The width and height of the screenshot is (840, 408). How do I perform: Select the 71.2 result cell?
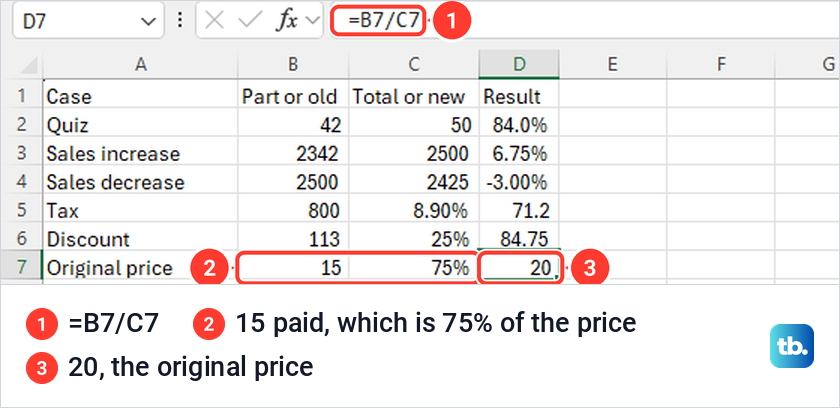519,210
